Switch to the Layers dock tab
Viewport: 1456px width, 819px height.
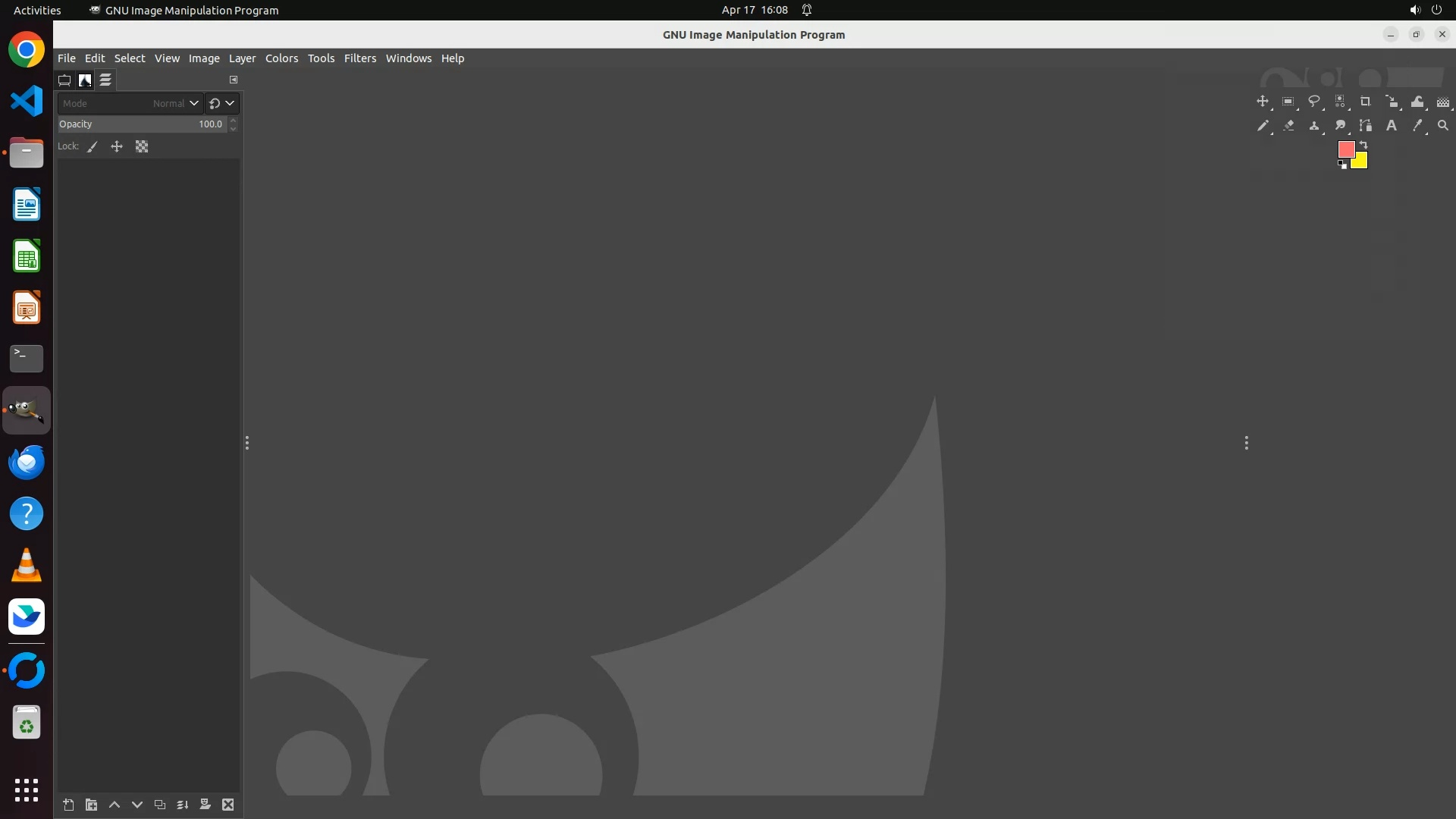coord(105,80)
